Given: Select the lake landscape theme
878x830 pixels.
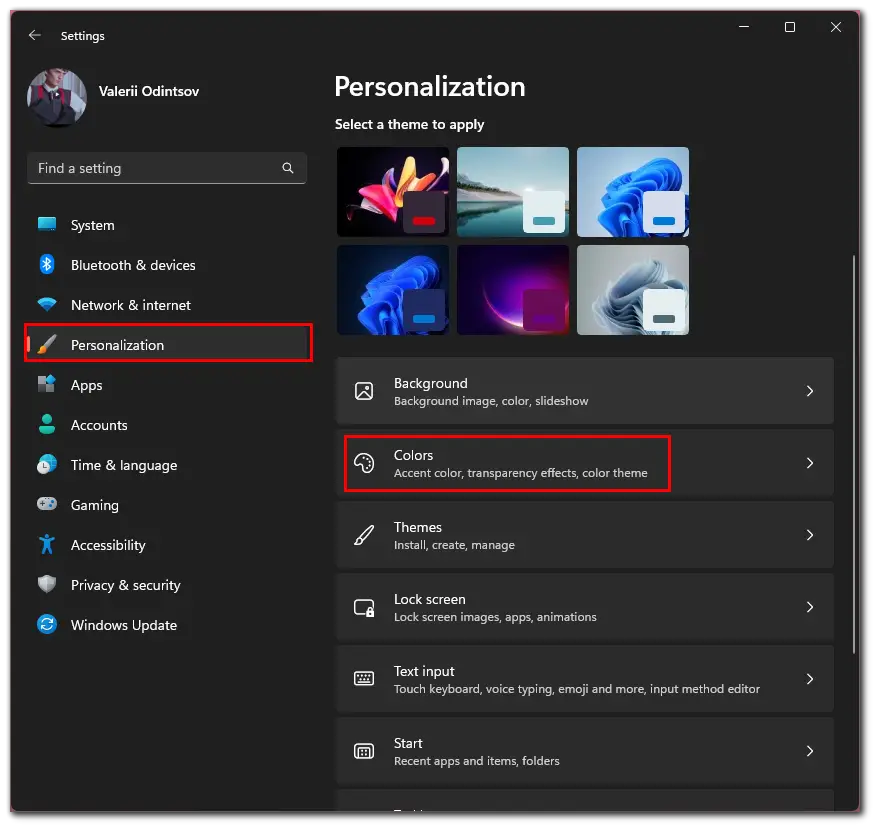Looking at the screenshot, I should point(513,192).
